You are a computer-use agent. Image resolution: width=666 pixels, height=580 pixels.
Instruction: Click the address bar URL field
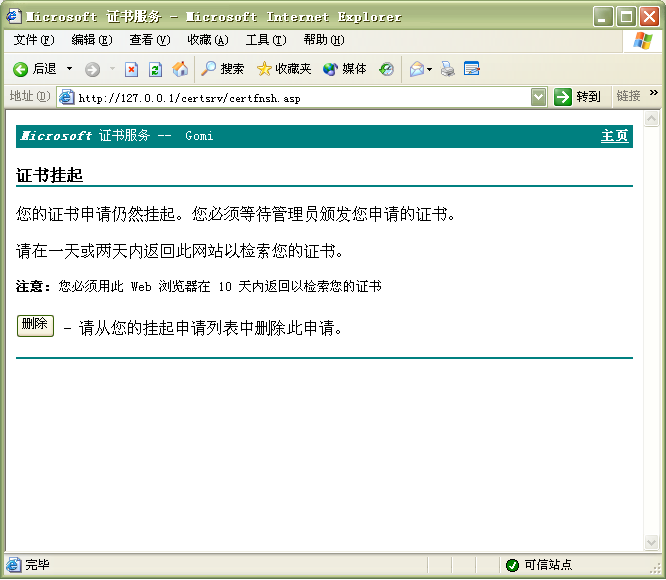tap(302, 98)
